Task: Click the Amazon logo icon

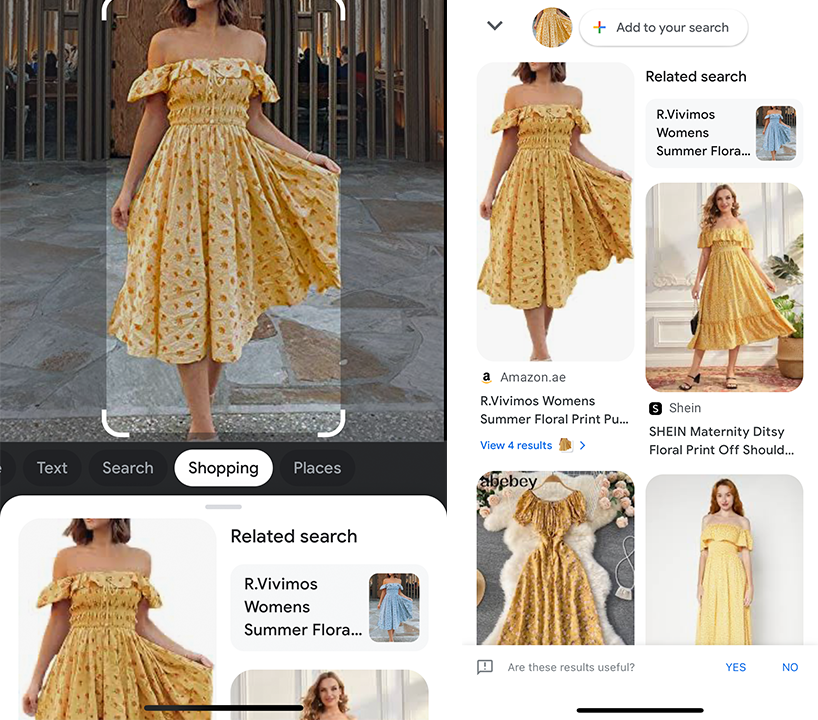Action: (x=486, y=377)
